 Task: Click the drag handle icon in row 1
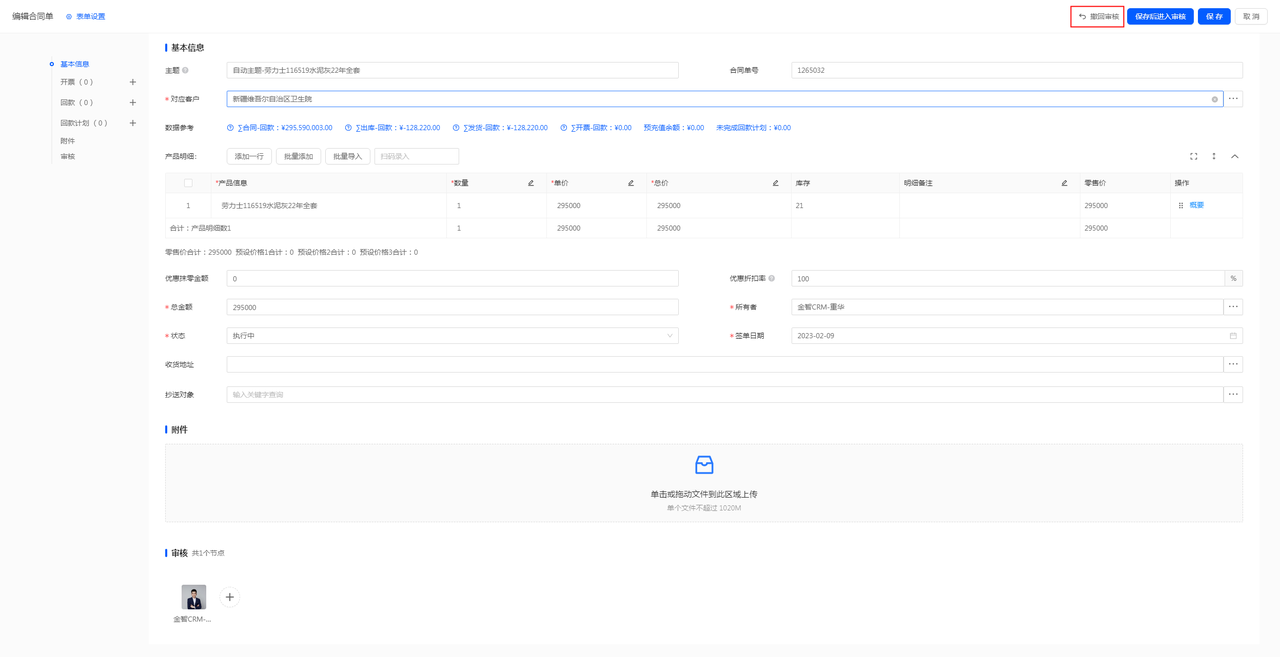coord(1181,205)
